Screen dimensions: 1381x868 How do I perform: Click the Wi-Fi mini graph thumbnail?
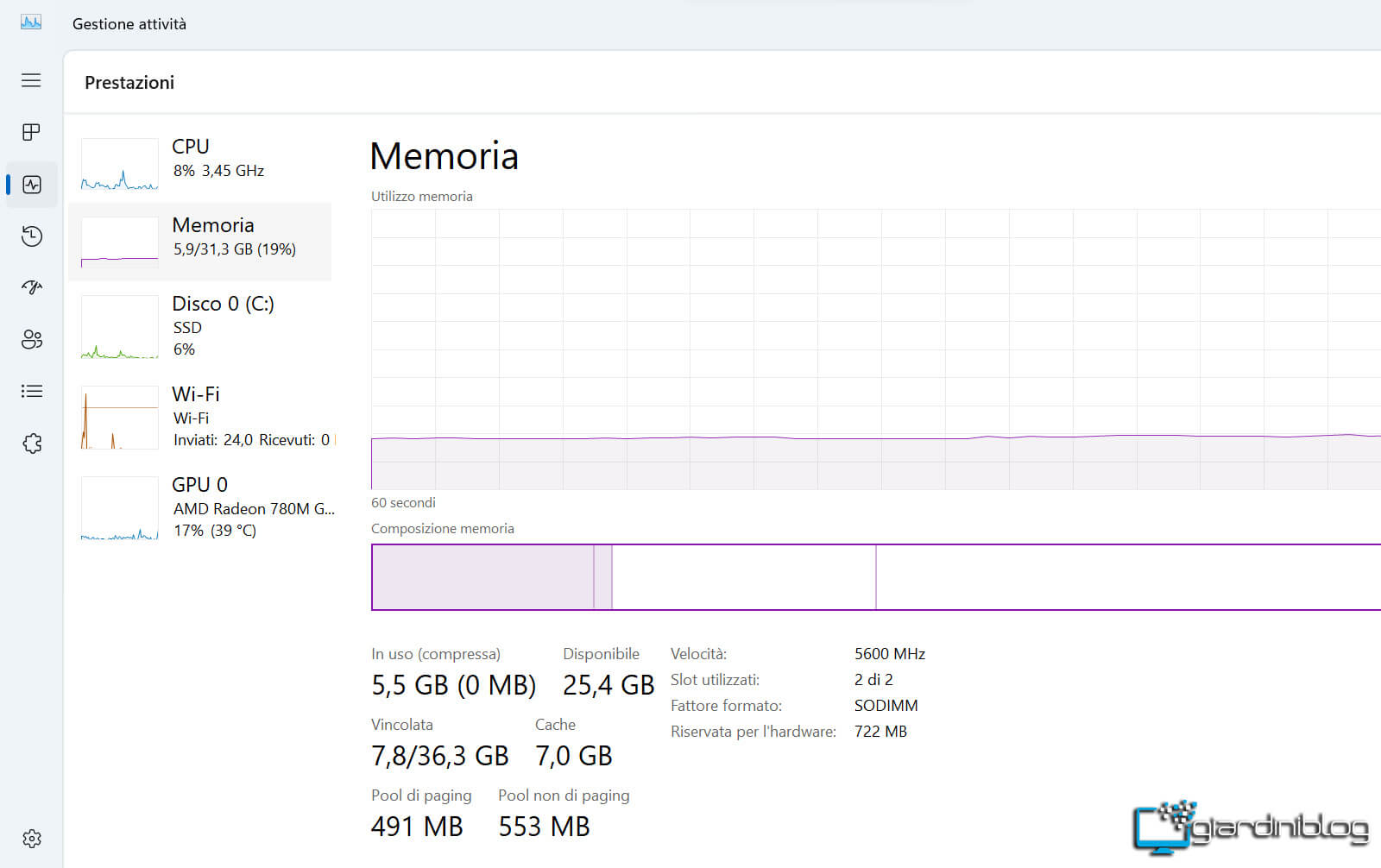(x=120, y=418)
